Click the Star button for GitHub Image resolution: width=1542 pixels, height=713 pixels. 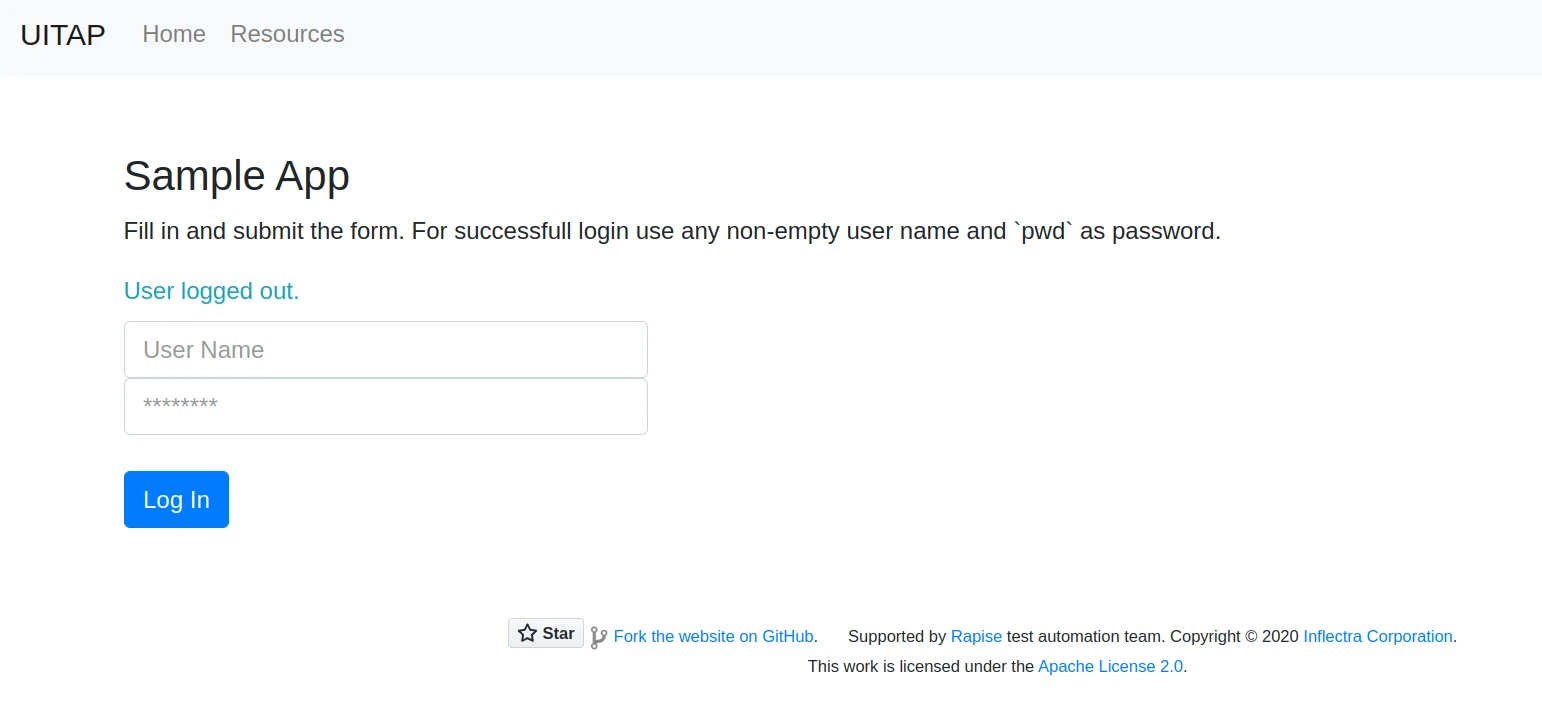point(545,632)
